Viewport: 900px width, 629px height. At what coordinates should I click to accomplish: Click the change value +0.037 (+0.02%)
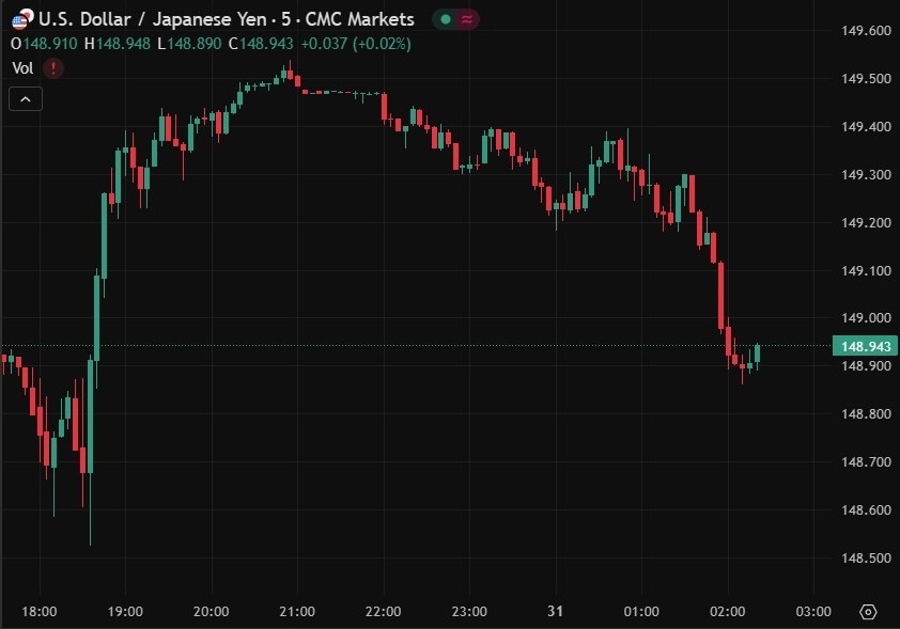[x=356, y=44]
